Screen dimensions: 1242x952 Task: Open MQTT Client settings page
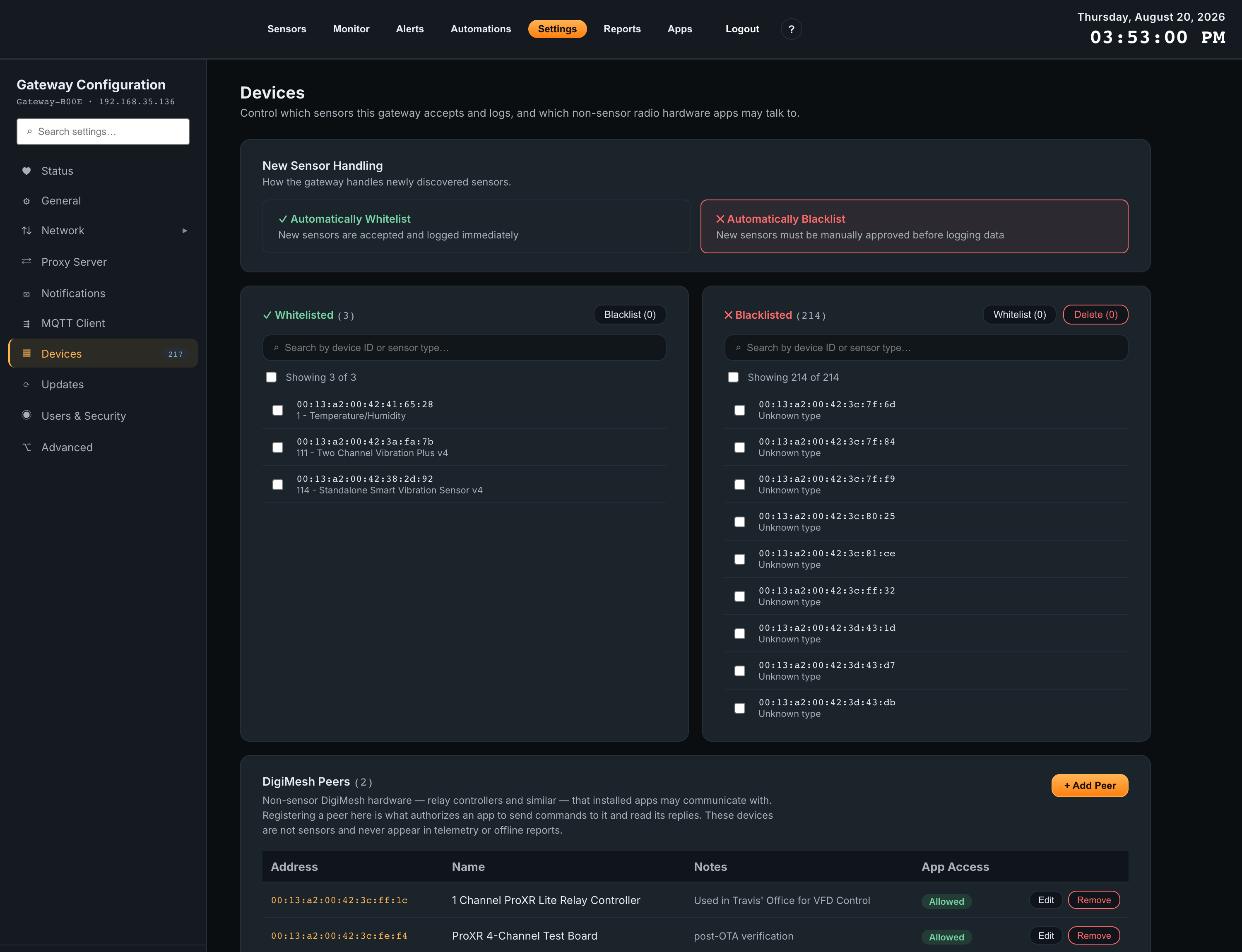click(103, 323)
